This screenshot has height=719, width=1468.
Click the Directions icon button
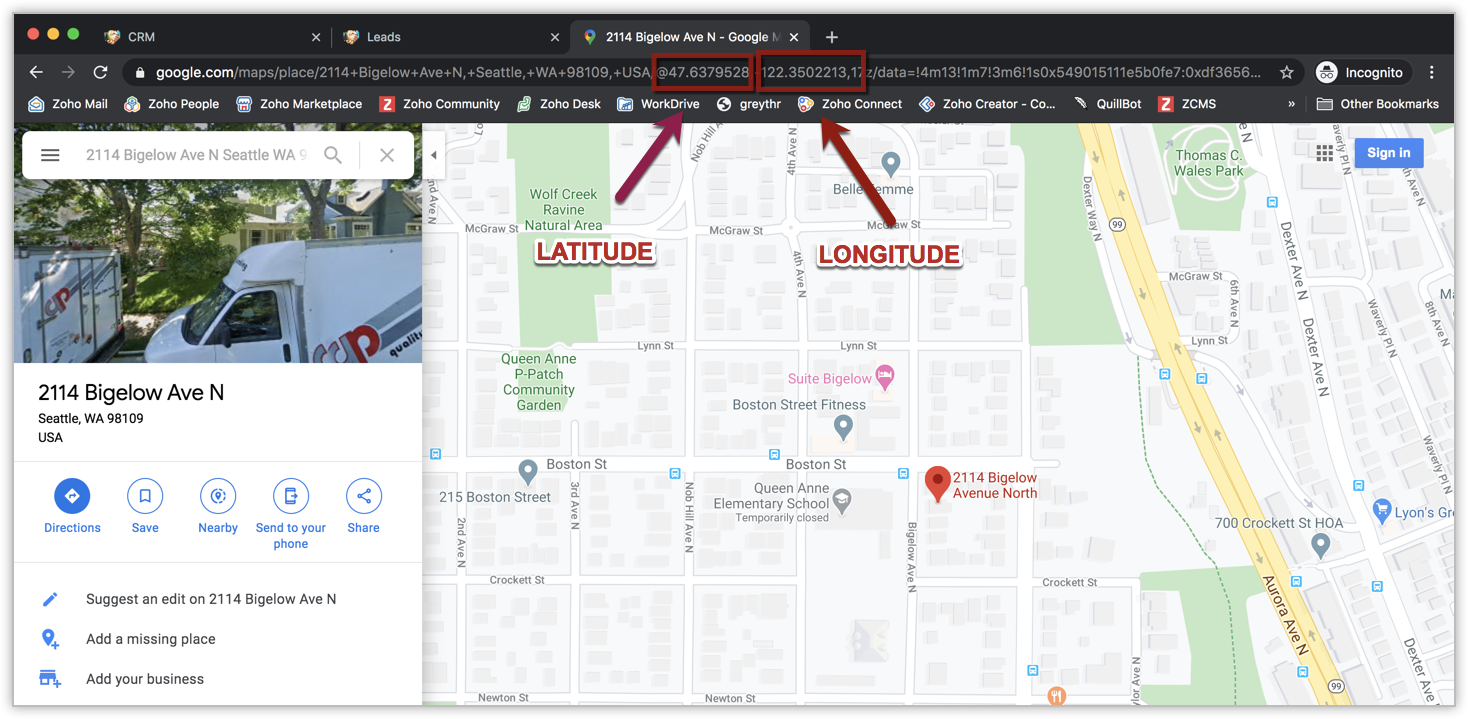pyautogui.click(x=72, y=496)
